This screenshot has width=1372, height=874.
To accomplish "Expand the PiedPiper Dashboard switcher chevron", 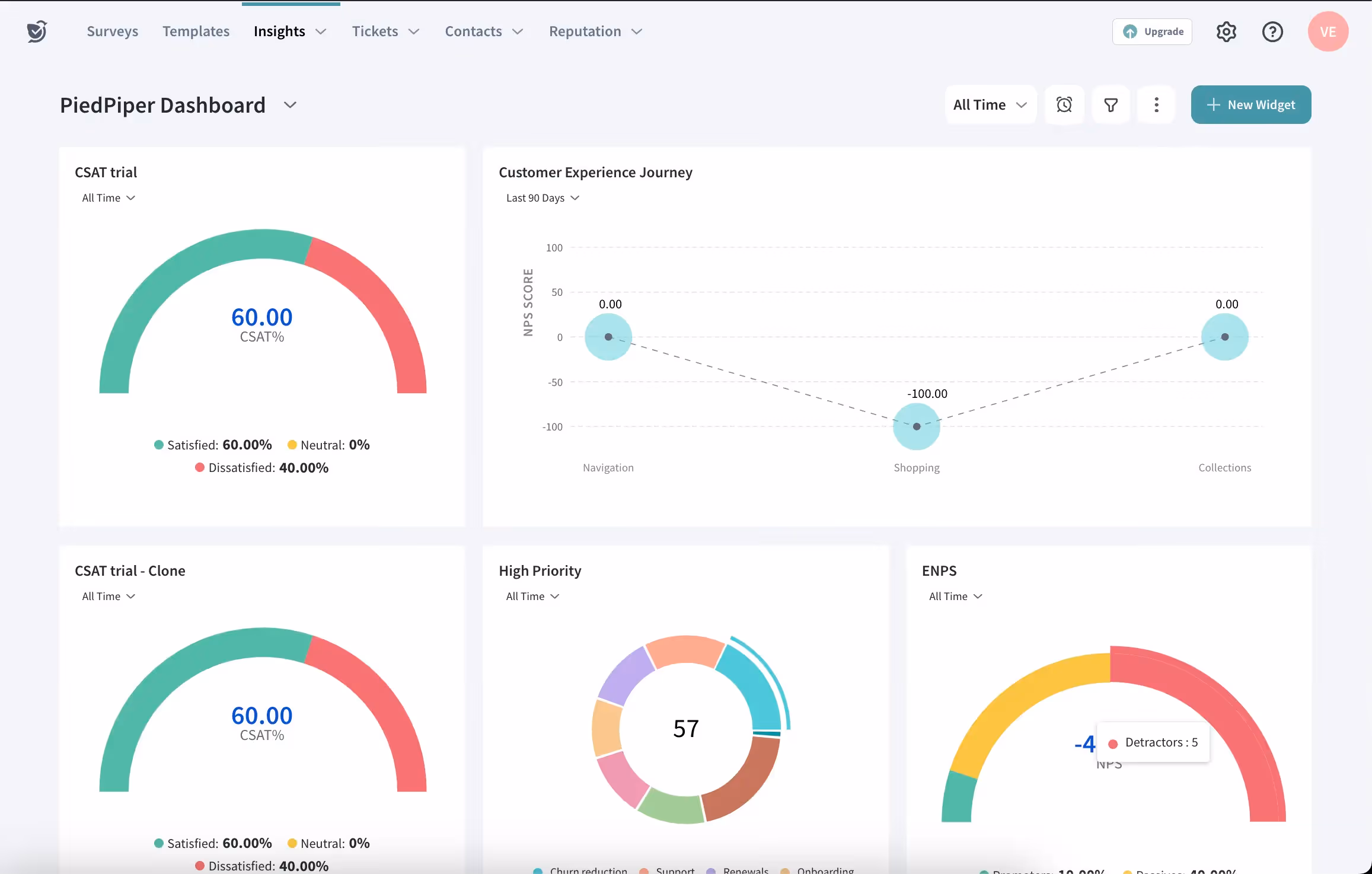I will click(x=290, y=105).
